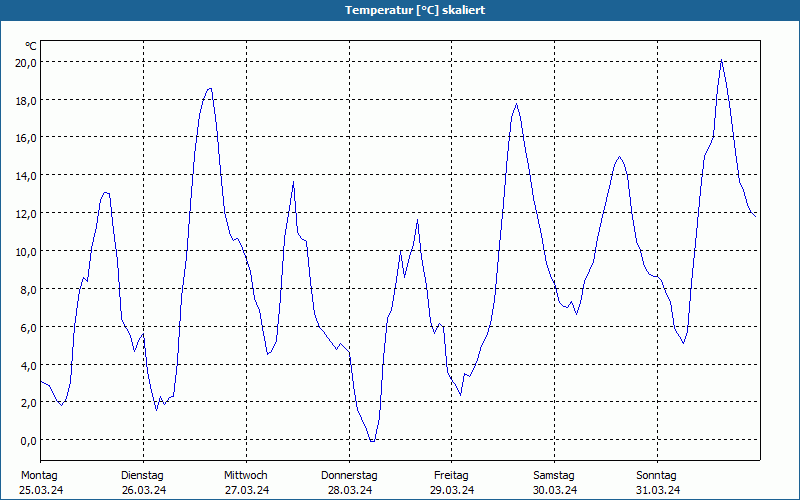The image size is (800, 500).
Task: Click the 30.03.24 date label
Action: [x=555, y=490]
